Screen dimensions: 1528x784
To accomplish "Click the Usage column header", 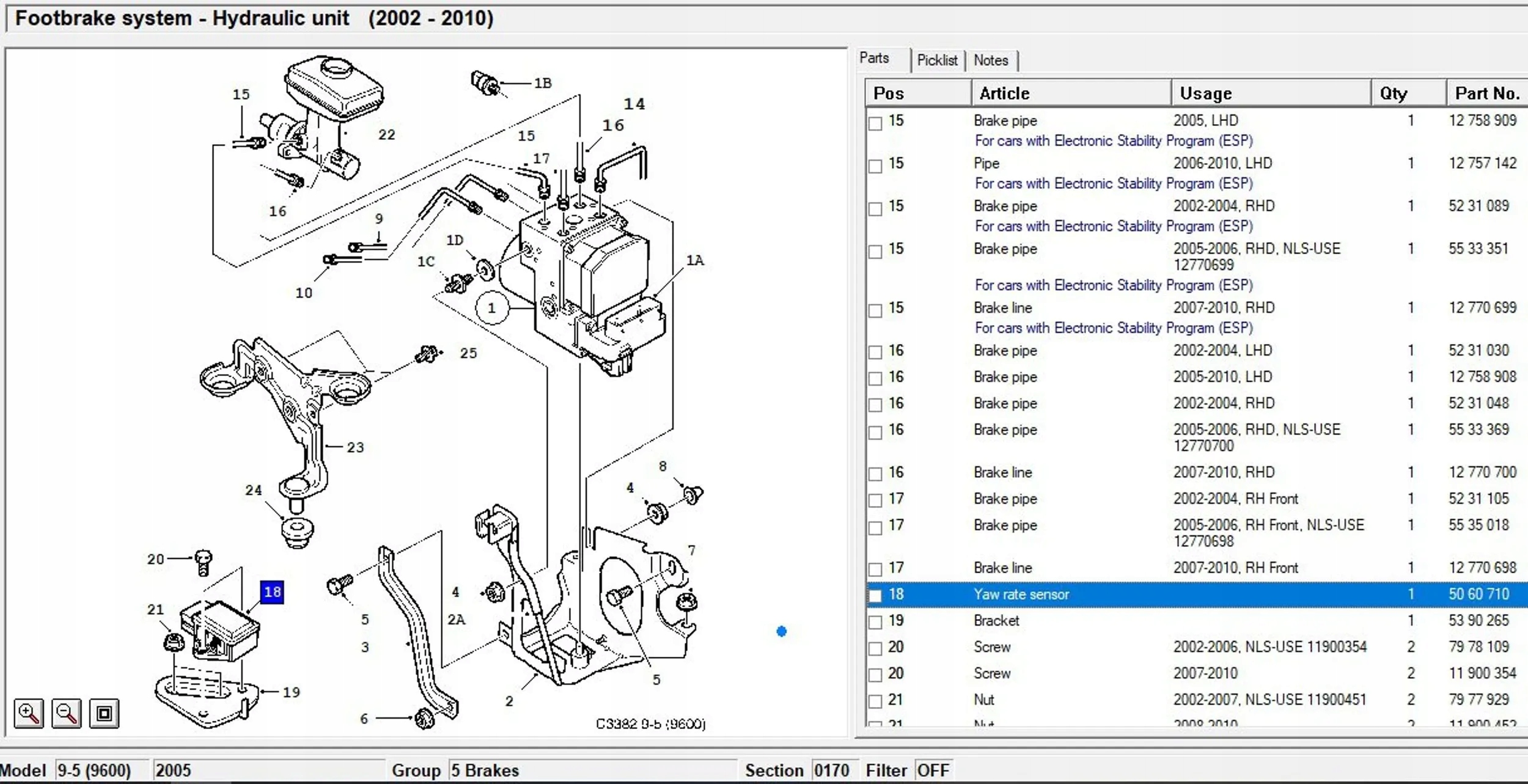I will (1271, 93).
